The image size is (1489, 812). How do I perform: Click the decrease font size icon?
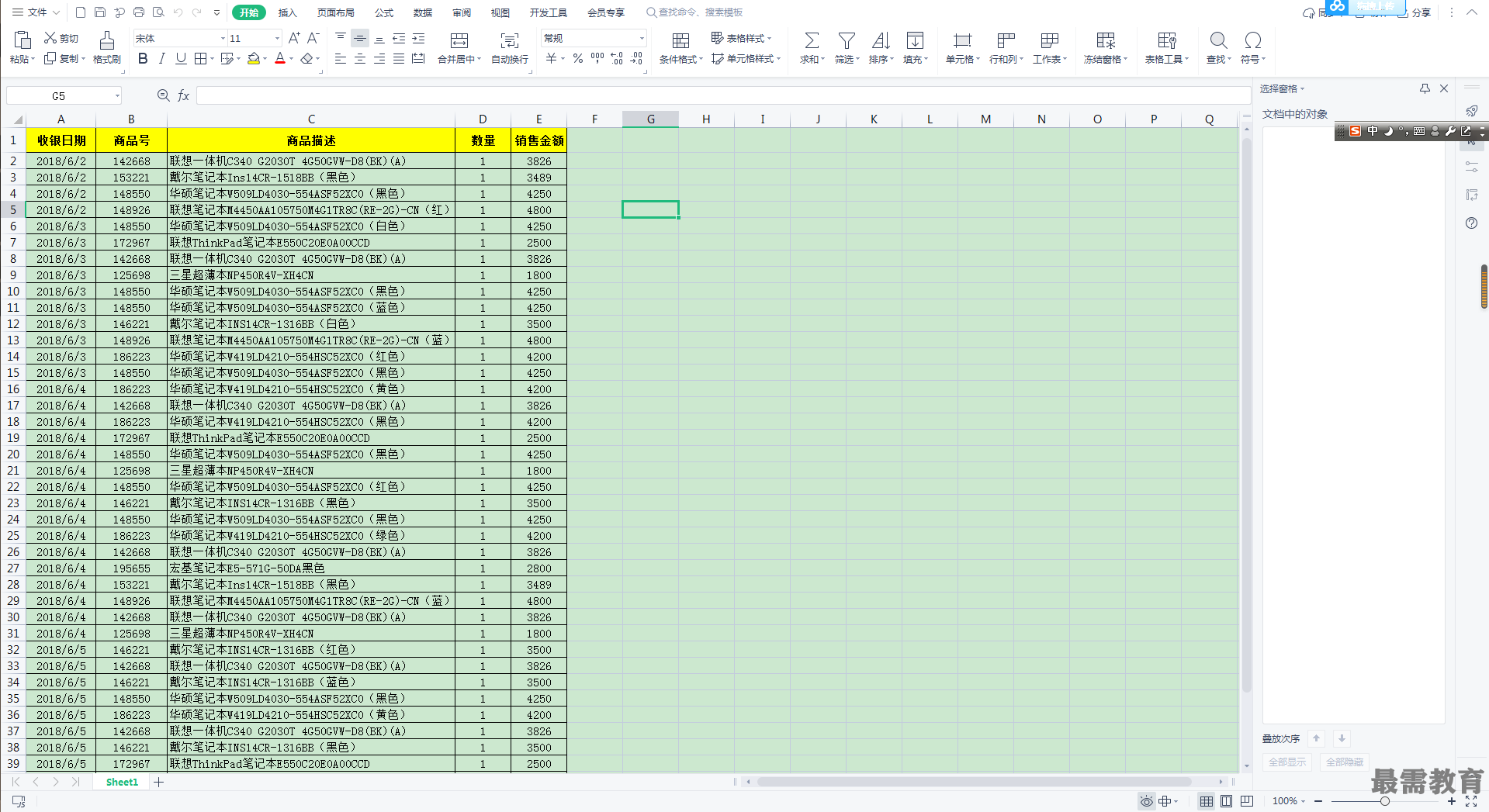(x=313, y=38)
